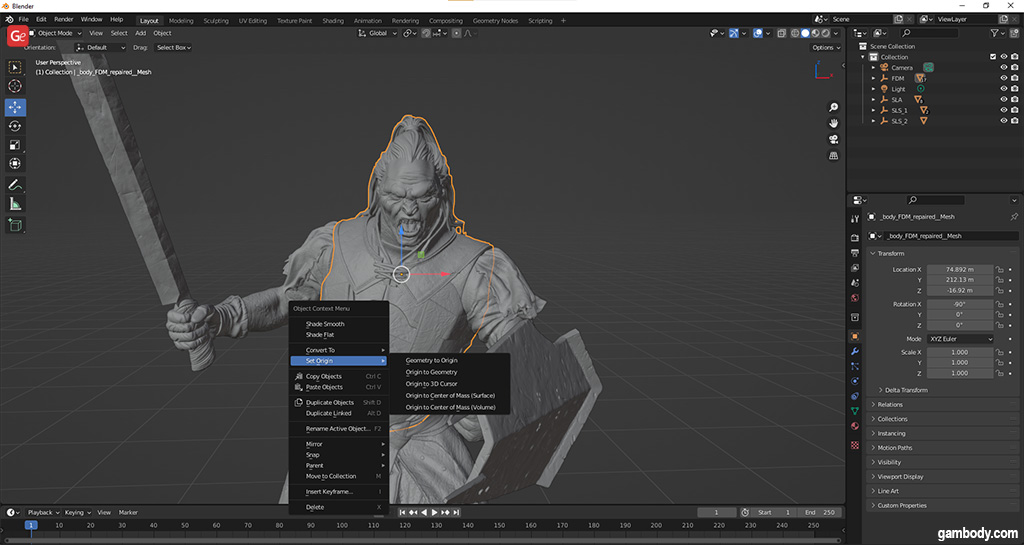Select the Rotate tool
Screen dimensions: 1024x545
(15, 126)
